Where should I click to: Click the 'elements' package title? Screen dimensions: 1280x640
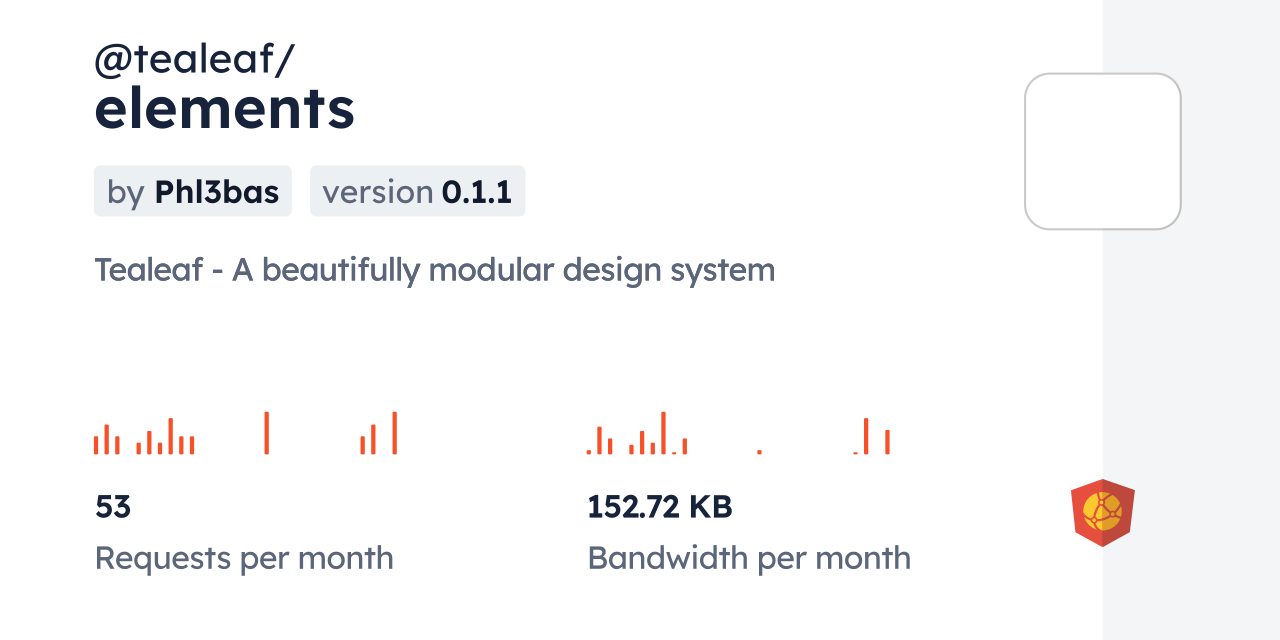(225, 109)
